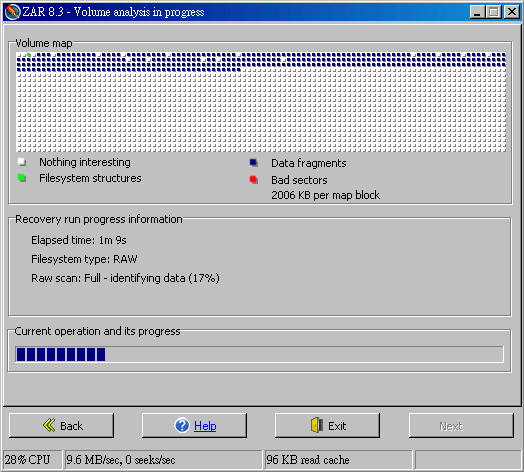Quit the program with Exit button
Image resolution: width=524 pixels, height=472 pixels.
[x=327, y=425]
